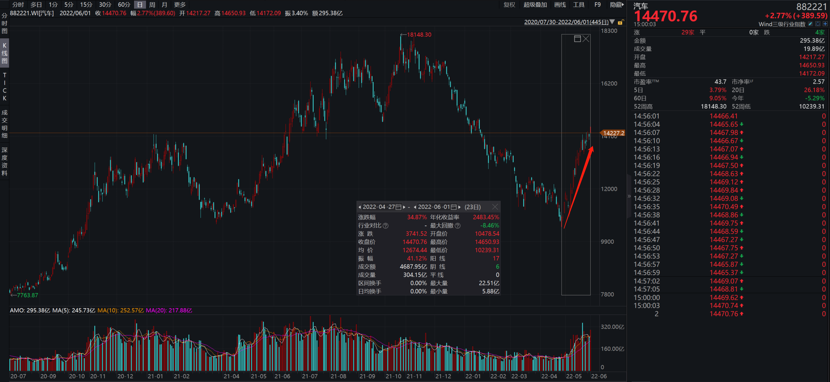
Task: Step end date 2022-06-01 forward
Action: click(x=459, y=207)
